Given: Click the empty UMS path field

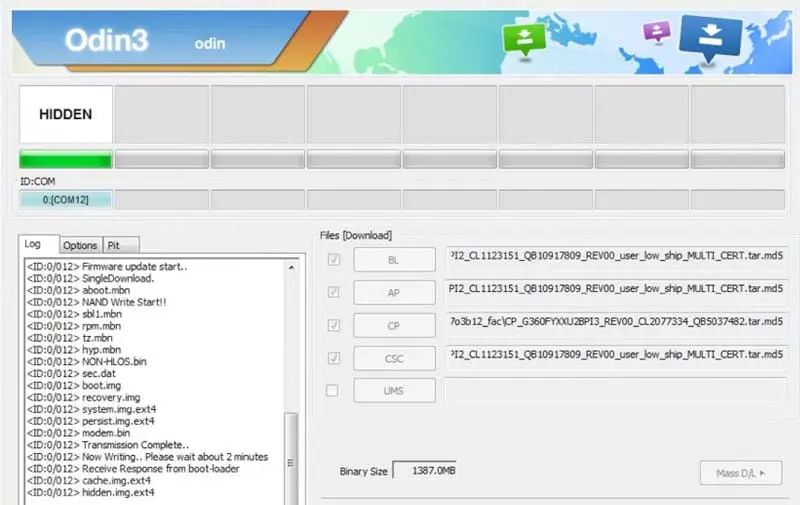Looking at the screenshot, I should pyautogui.click(x=616, y=388).
